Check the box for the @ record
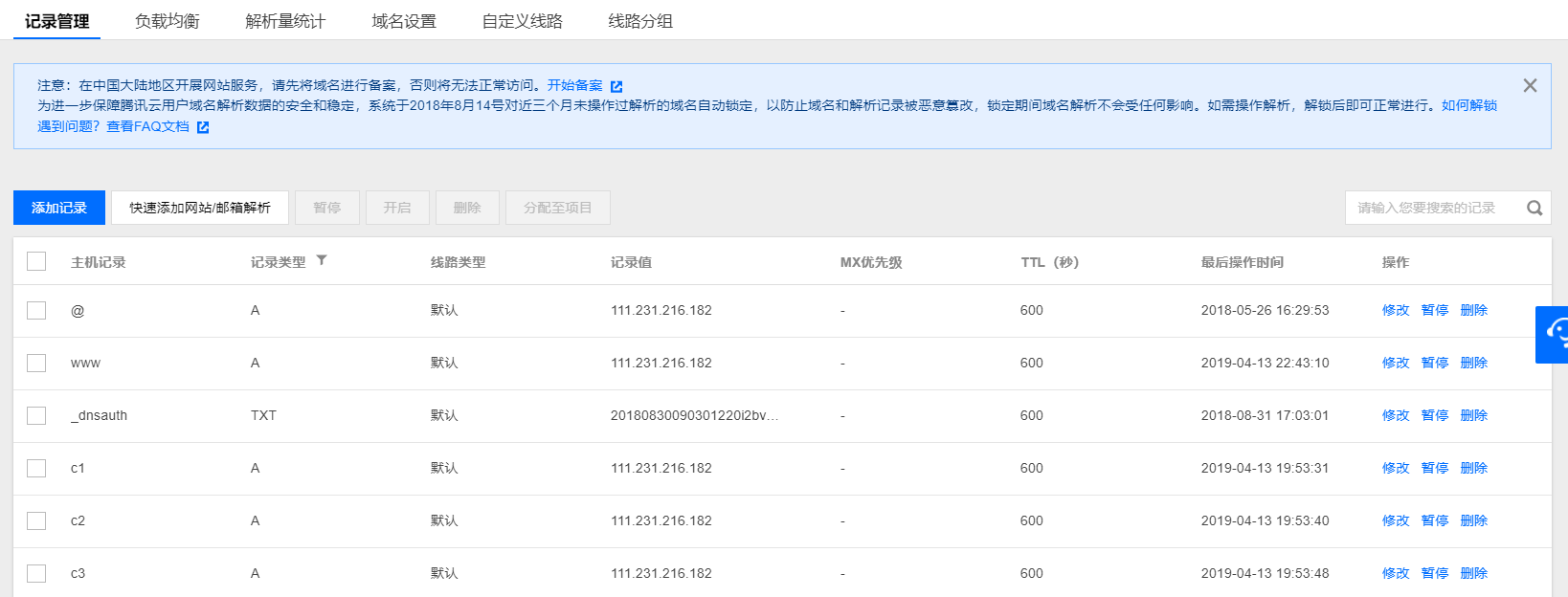This screenshot has width=1568, height=597. (x=36, y=310)
